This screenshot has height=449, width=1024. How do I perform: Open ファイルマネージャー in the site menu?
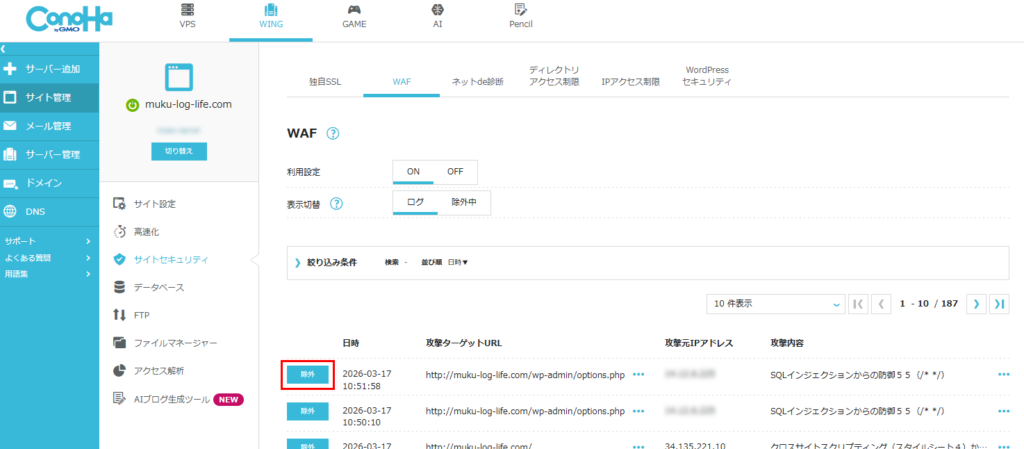click(x=174, y=343)
